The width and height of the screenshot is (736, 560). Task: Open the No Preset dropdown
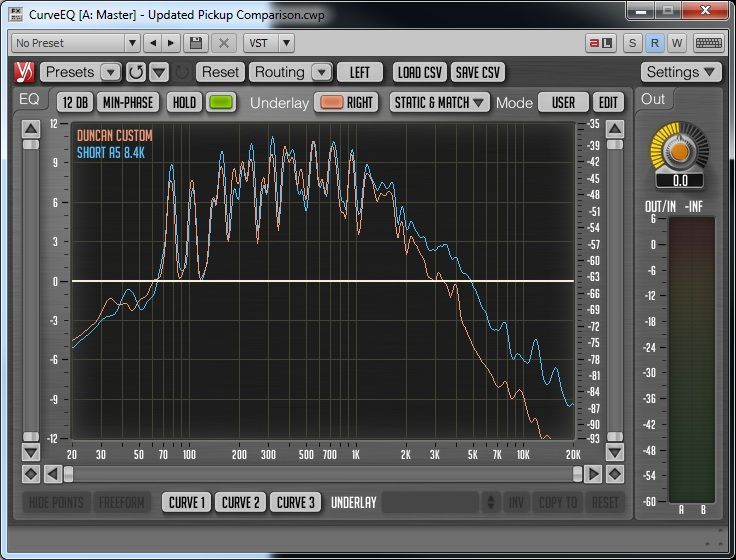[75, 43]
